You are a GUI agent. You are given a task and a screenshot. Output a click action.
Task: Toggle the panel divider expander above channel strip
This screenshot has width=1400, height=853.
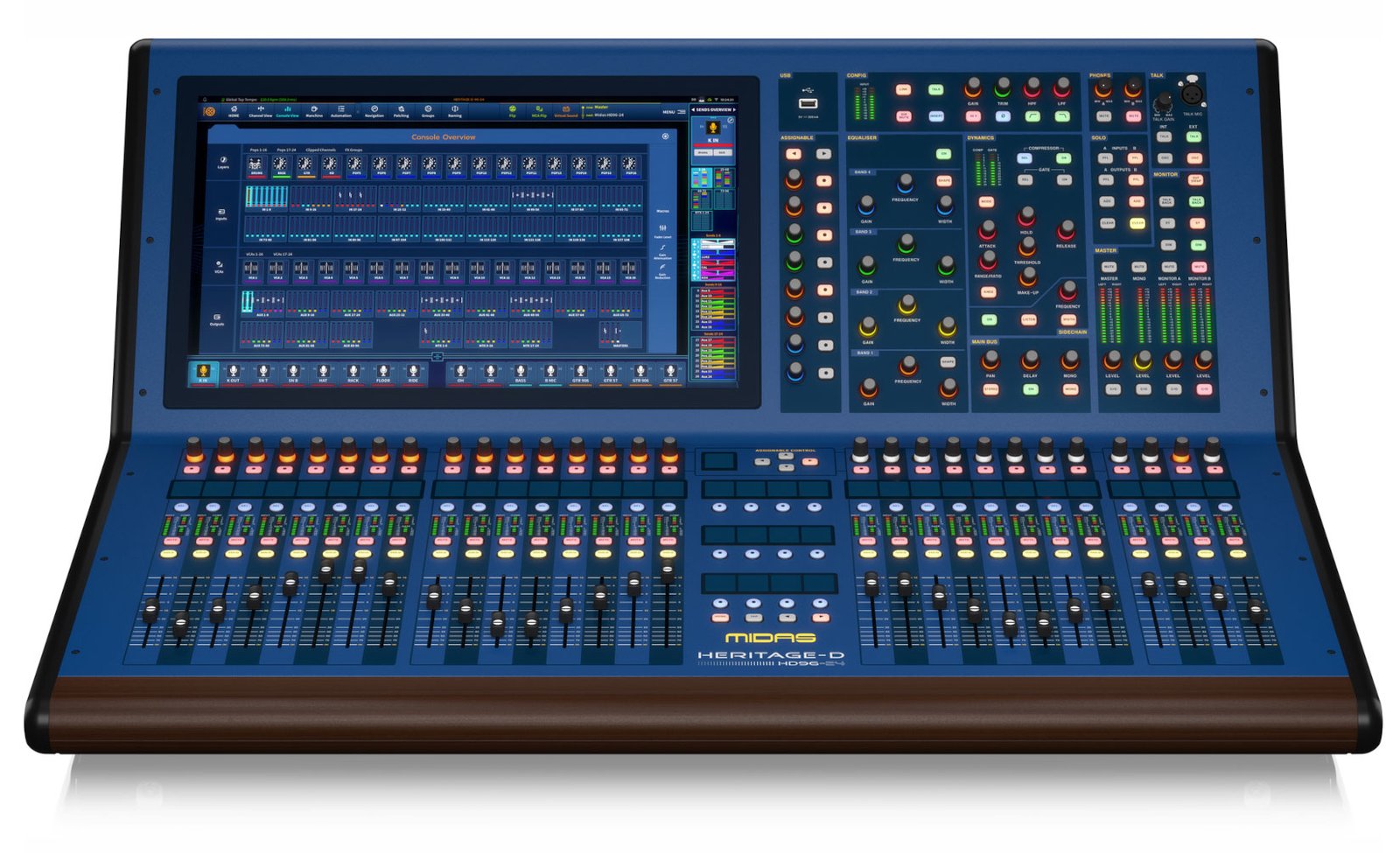(437, 357)
